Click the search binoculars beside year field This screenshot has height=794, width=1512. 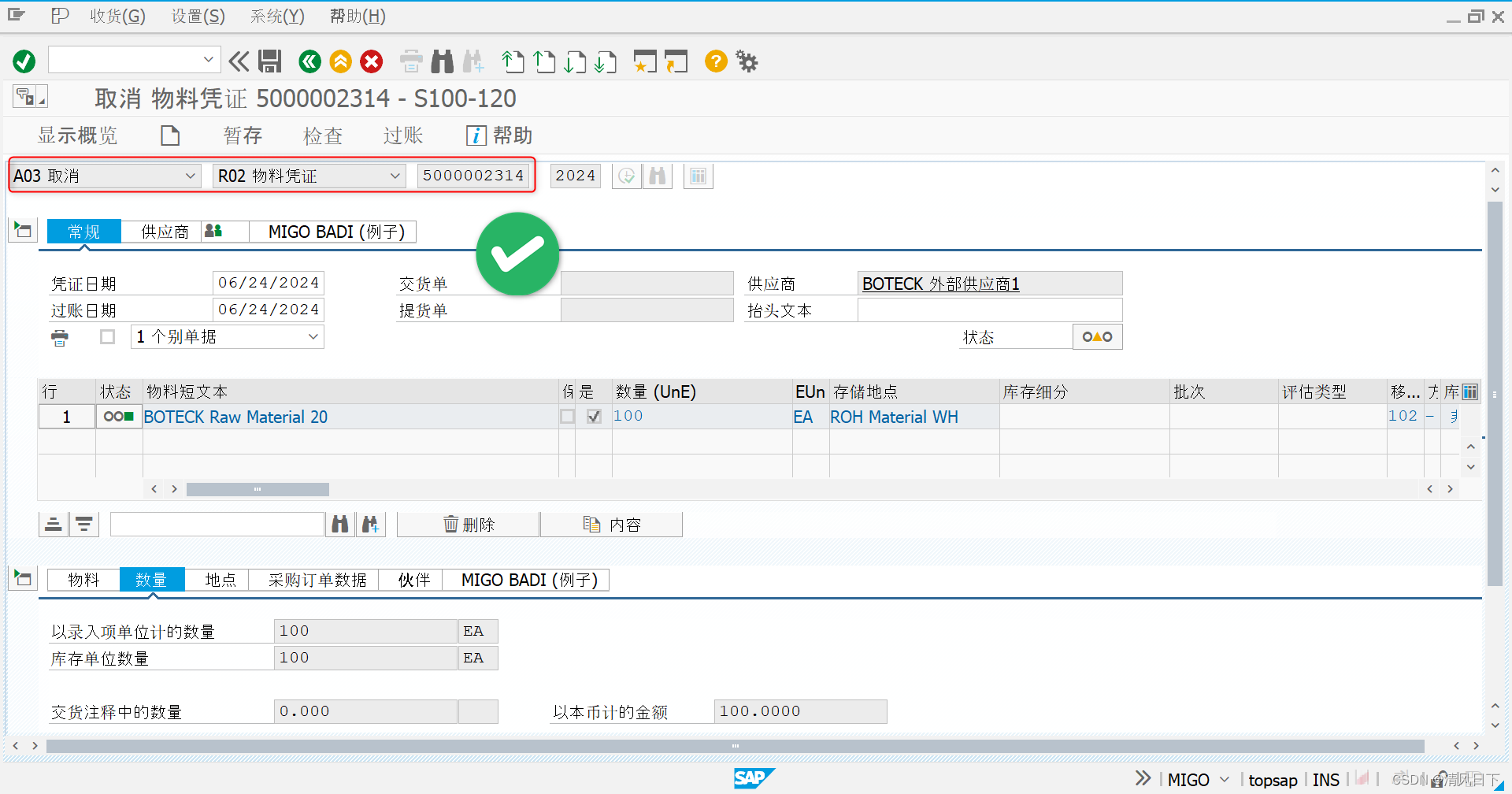tap(658, 176)
